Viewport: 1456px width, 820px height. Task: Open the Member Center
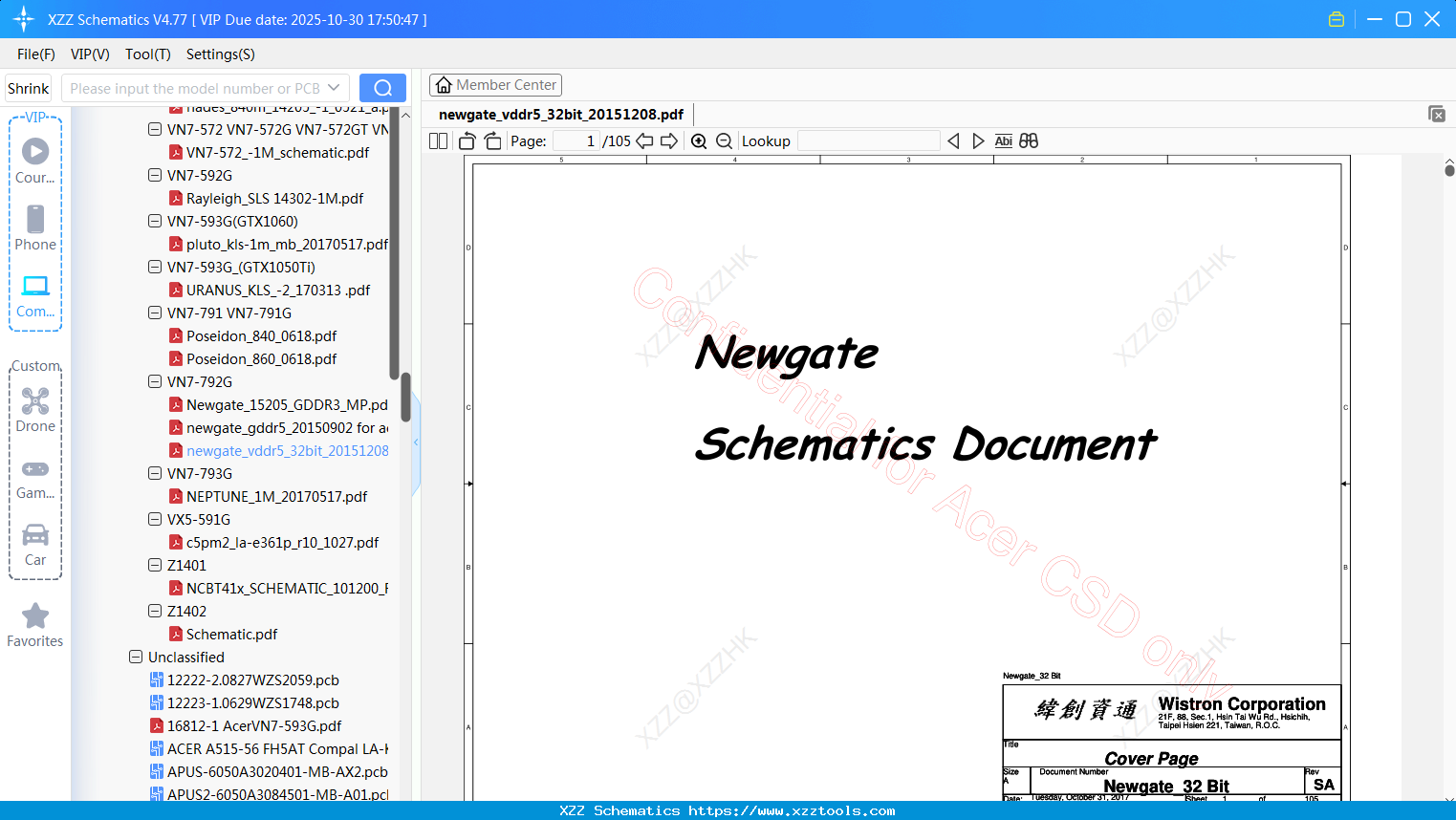click(495, 85)
